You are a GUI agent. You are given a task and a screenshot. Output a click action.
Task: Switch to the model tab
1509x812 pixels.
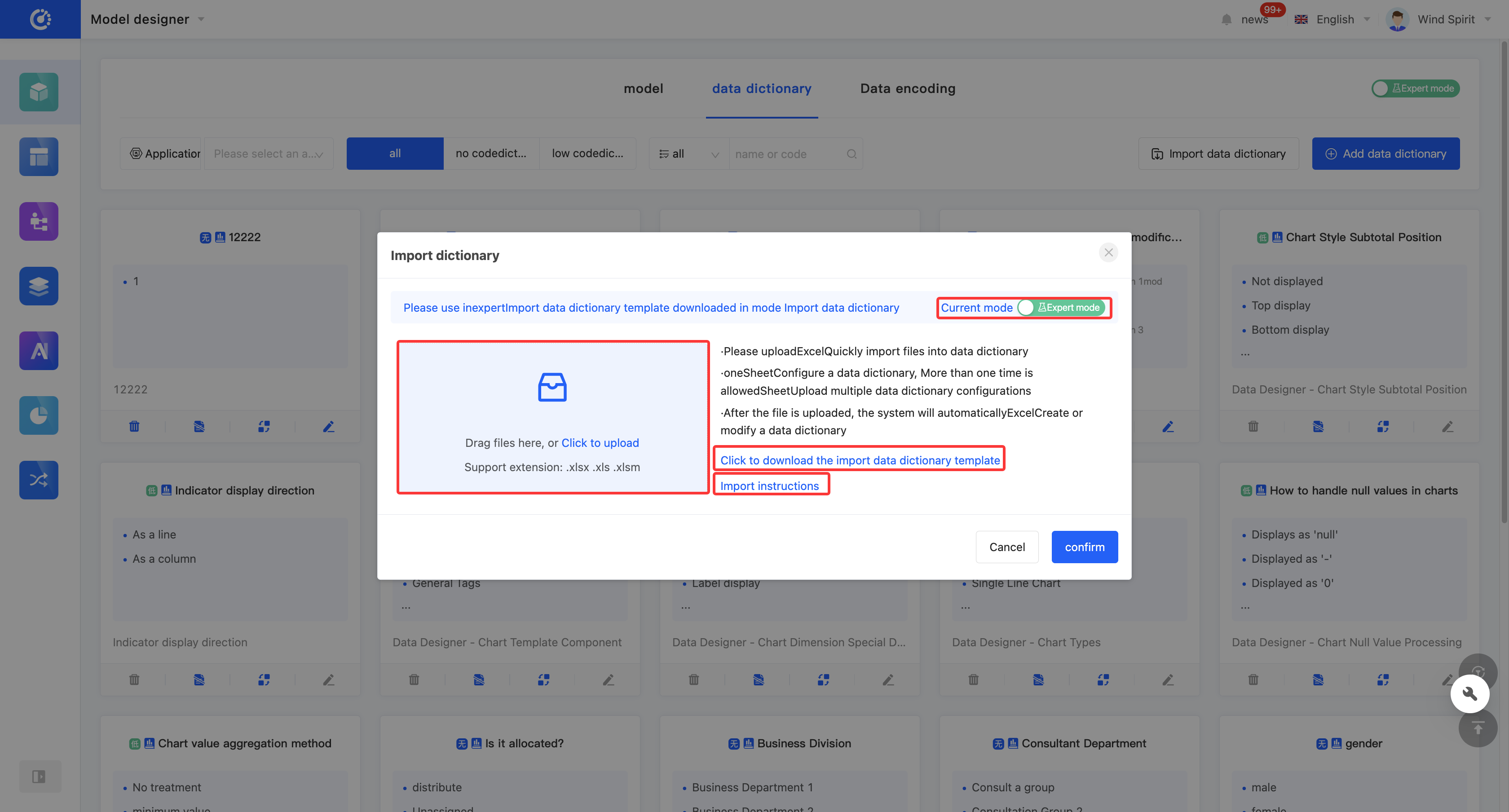point(643,88)
